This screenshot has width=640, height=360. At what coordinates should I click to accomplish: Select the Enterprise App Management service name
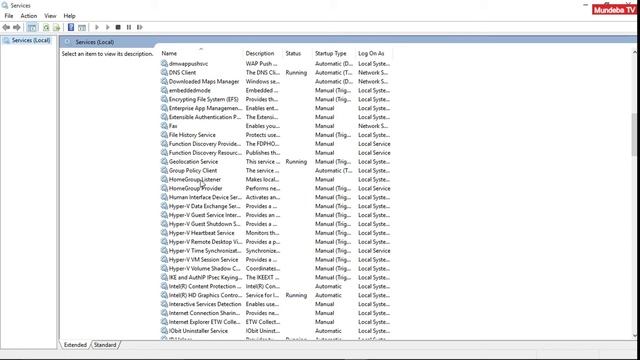(205, 108)
